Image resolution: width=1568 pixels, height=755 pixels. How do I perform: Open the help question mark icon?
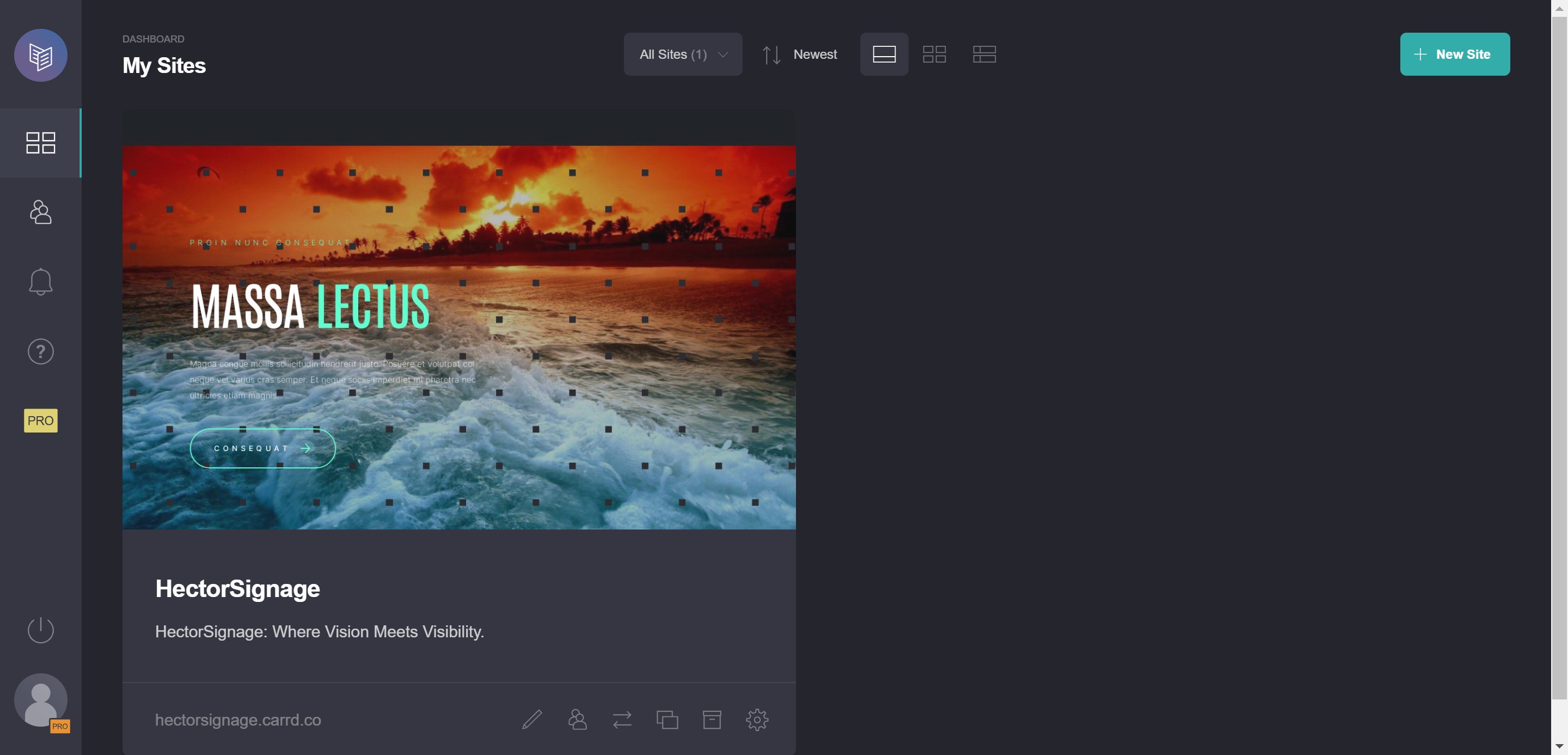(x=41, y=351)
